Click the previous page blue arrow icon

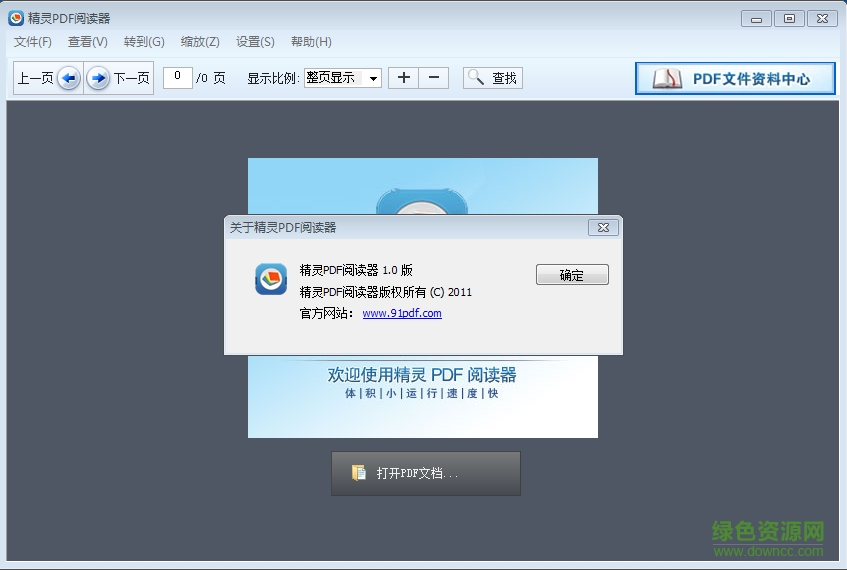pos(68,78)
